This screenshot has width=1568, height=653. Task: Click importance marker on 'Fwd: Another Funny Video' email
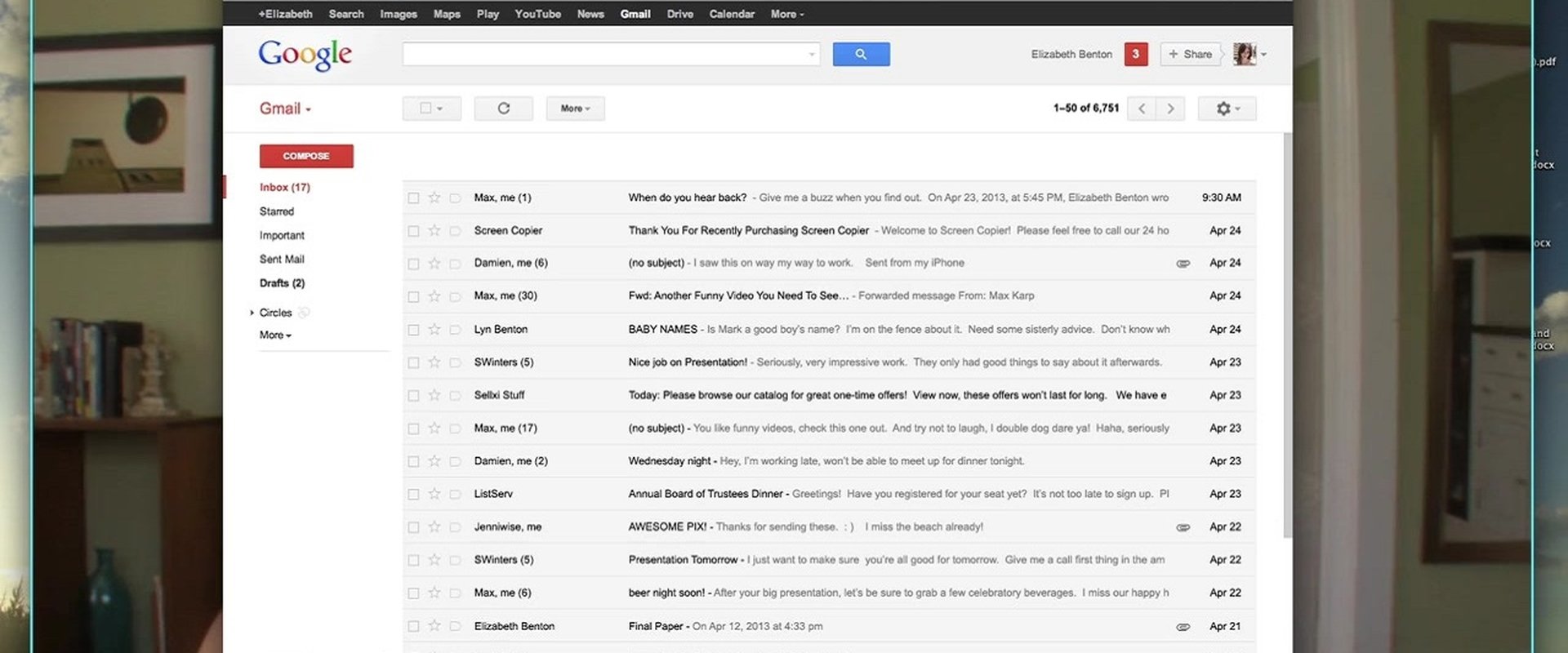456,296
